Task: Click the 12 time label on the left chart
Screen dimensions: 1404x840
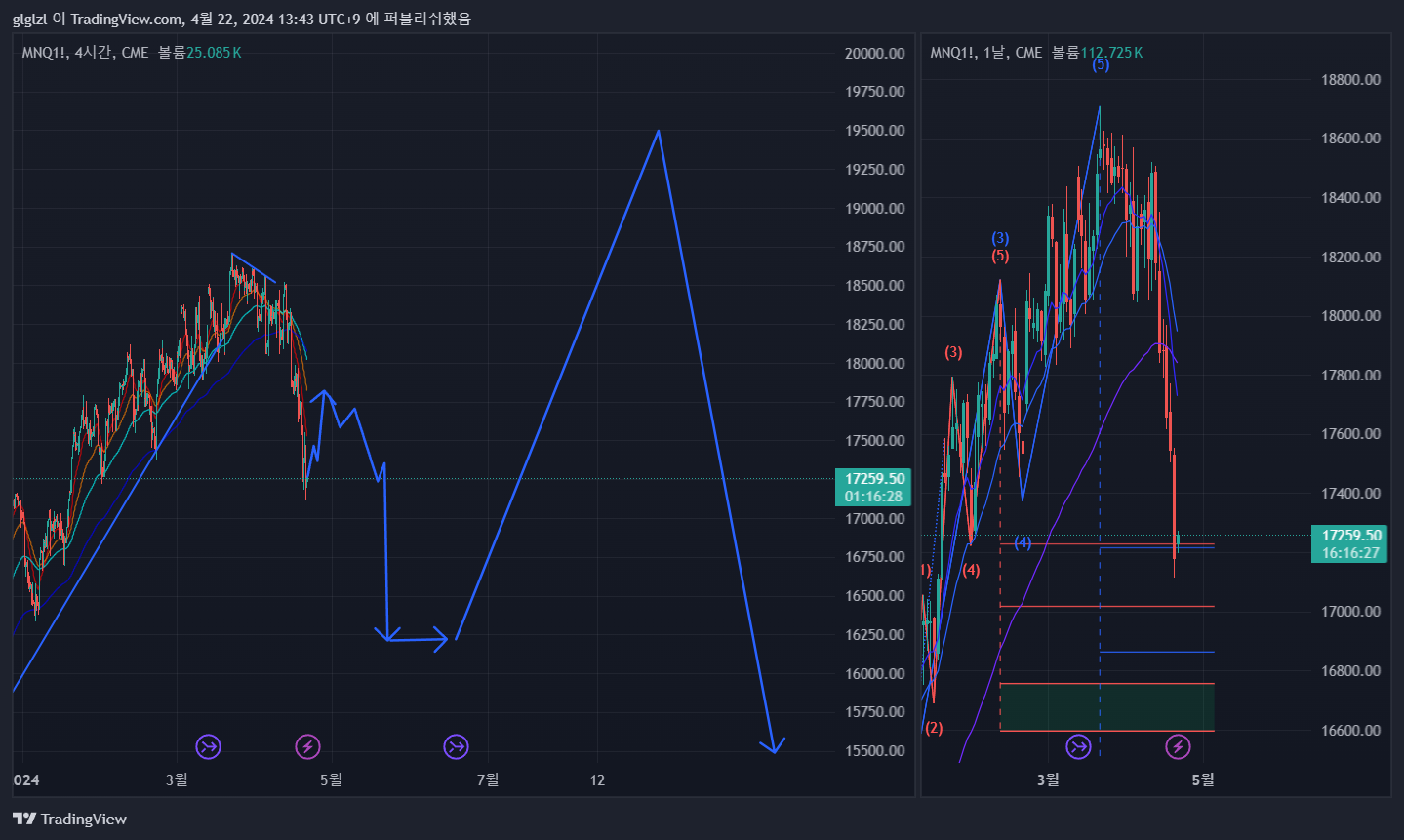Action: [x=597, y=780]
